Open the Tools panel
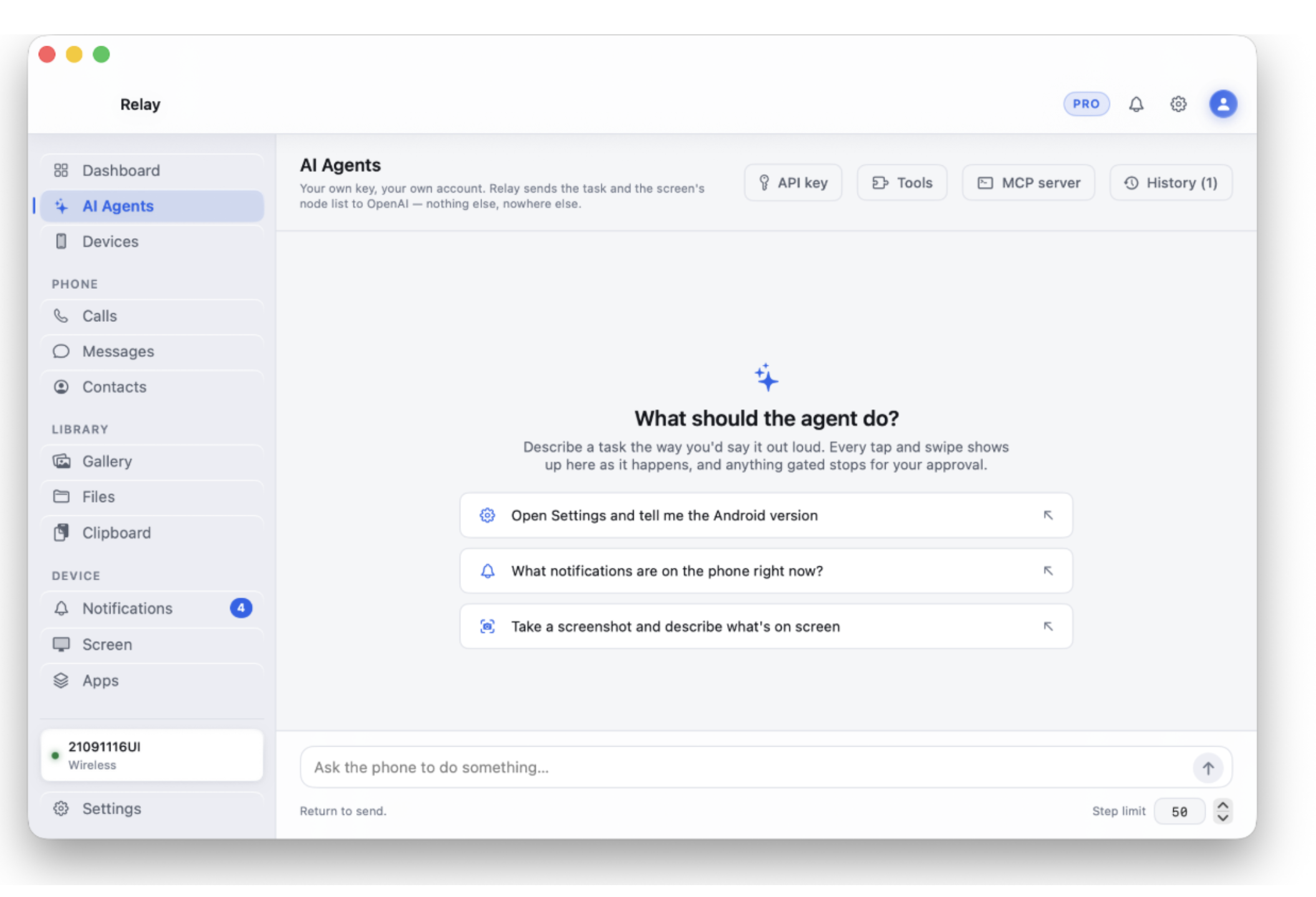Screen dimensions: 1316x897 (x=902, y=183)
